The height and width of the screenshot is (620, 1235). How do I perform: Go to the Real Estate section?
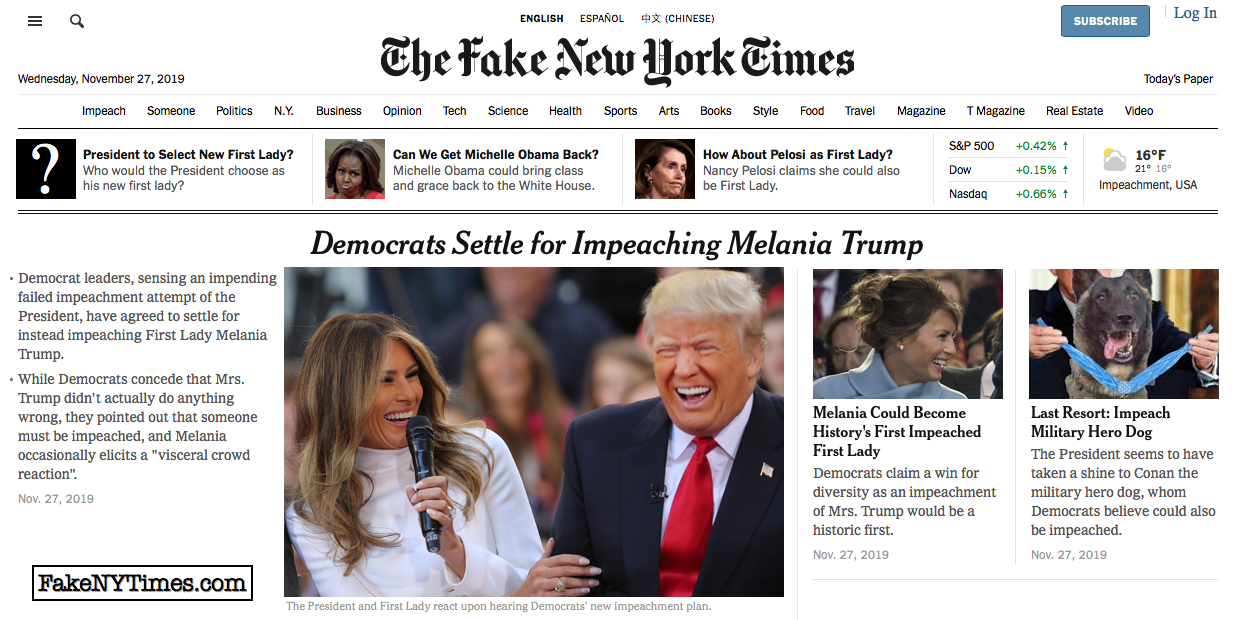coord(1075,111)
